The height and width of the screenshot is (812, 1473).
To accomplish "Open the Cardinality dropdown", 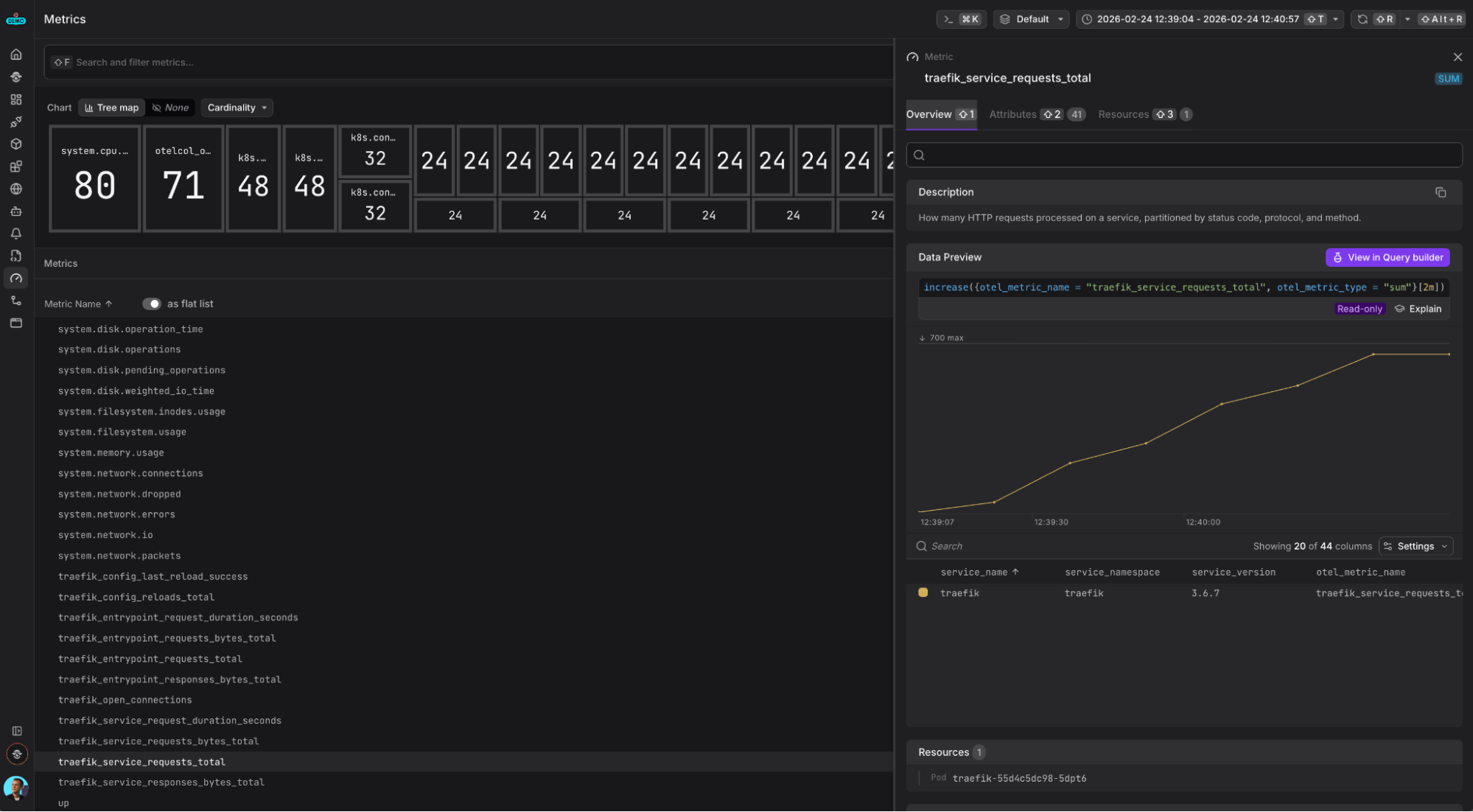I will pos(237,108).
